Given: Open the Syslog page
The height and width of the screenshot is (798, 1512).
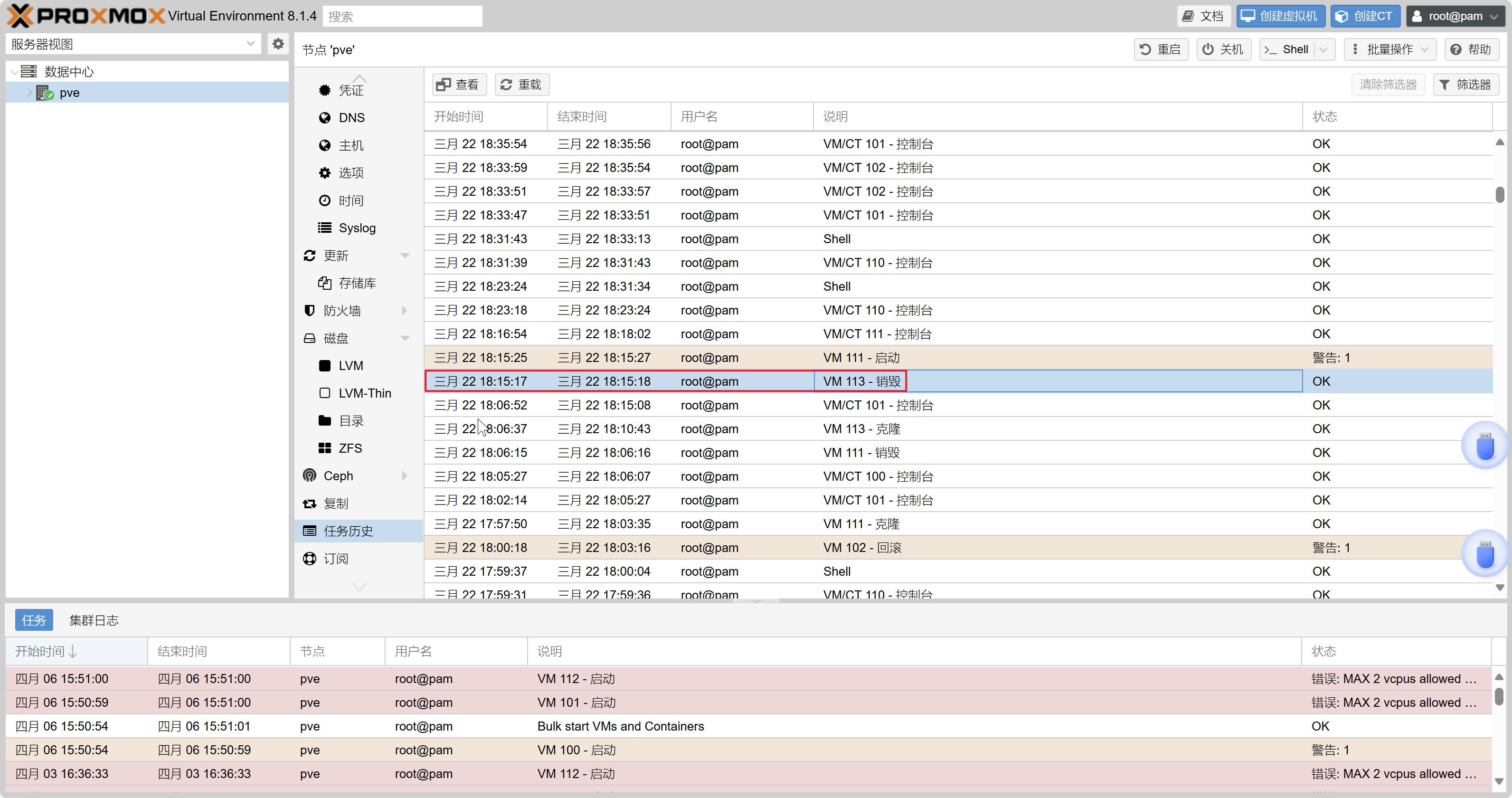Looking at the screenshot, I should (x=356, y=228).
